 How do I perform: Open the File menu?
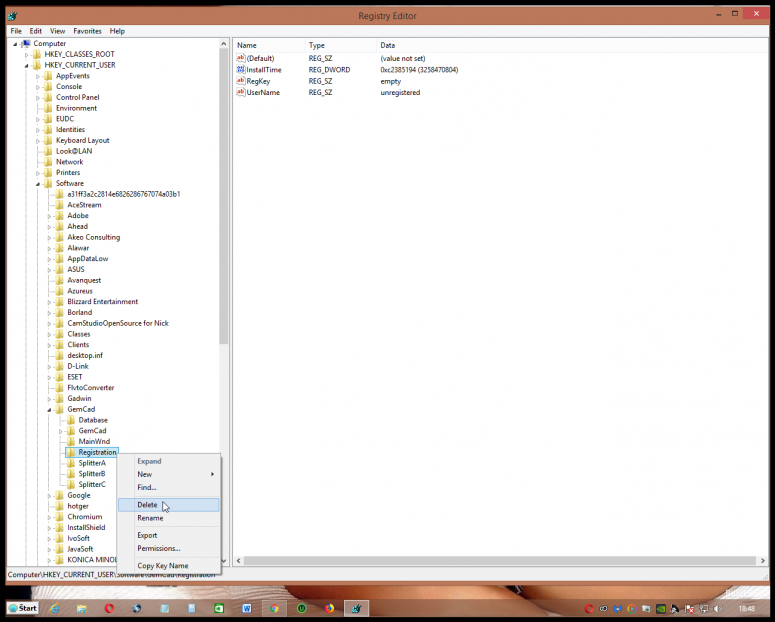16,31
